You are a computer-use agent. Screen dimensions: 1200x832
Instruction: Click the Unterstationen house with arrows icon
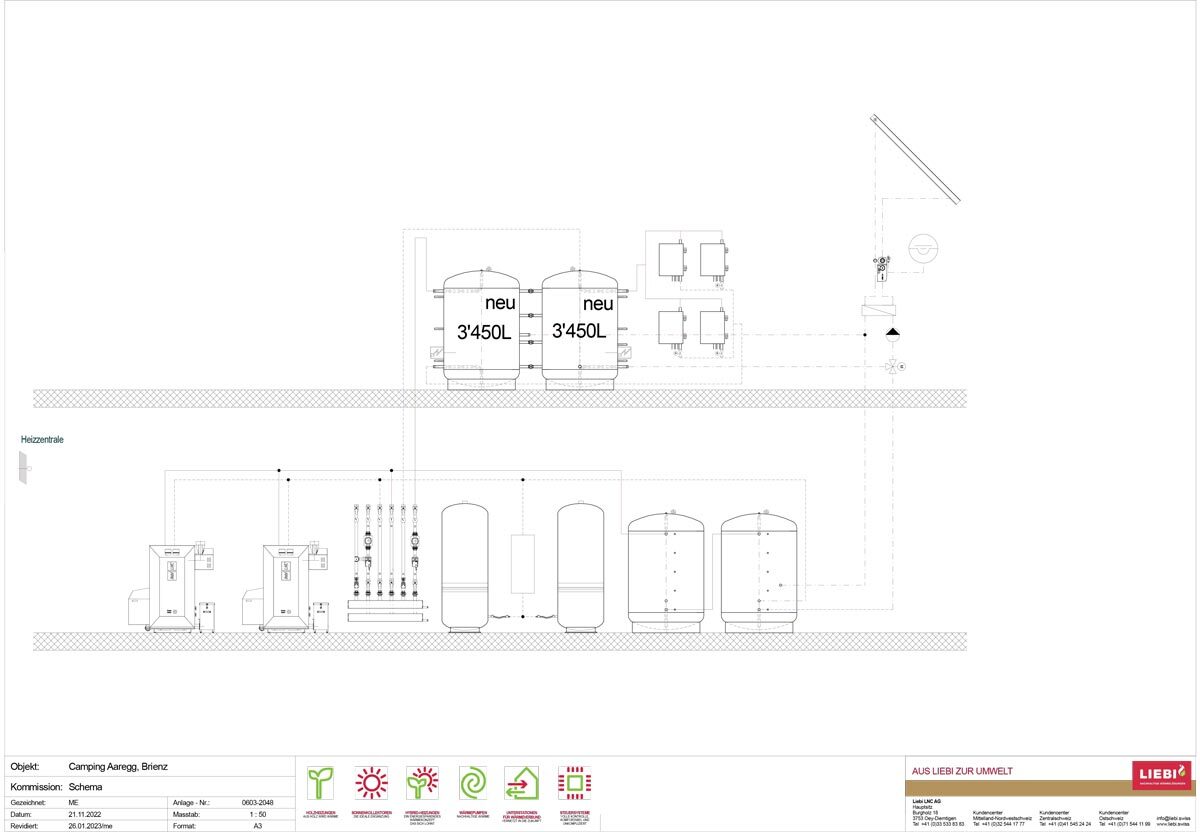[522, 782]
